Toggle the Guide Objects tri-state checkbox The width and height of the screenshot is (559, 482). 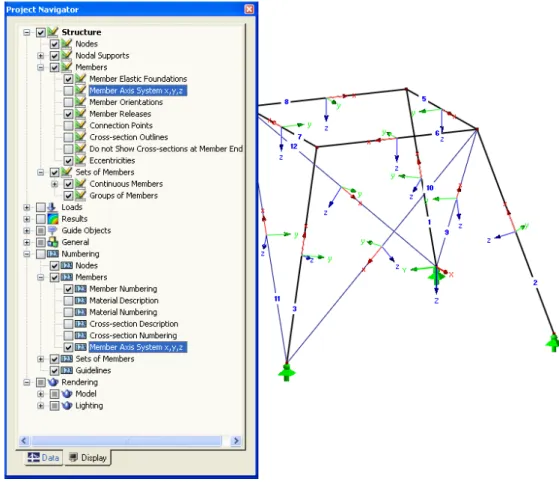(x=41, y=231)
